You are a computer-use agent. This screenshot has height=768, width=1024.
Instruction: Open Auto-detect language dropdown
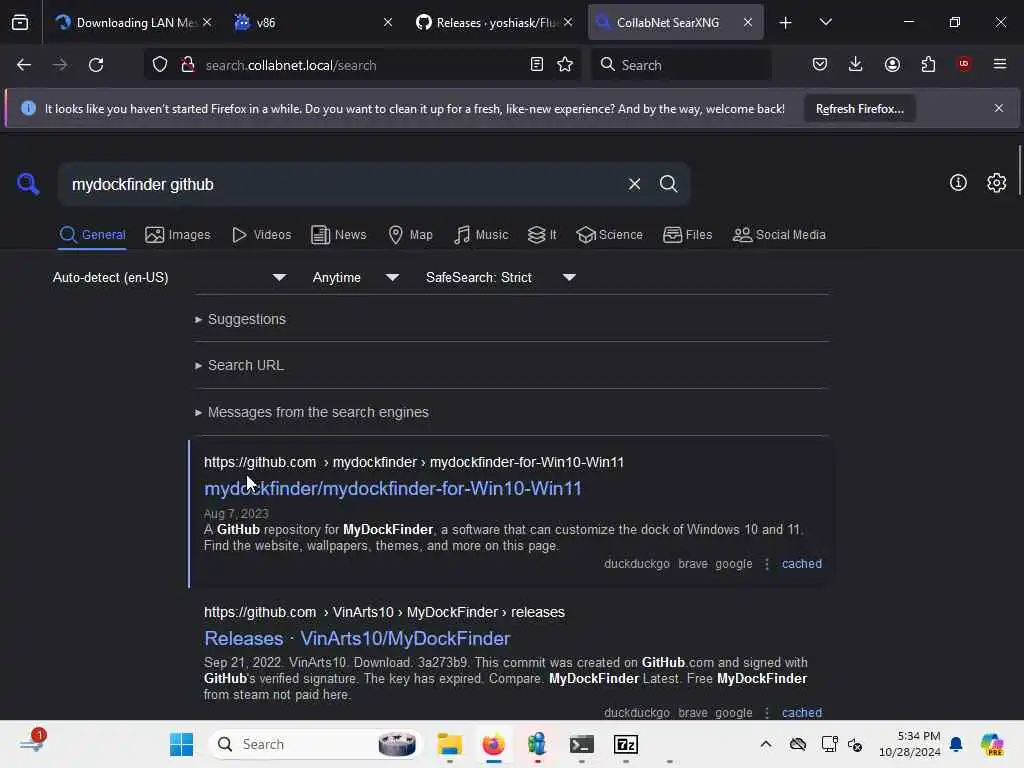pos(169,278)
